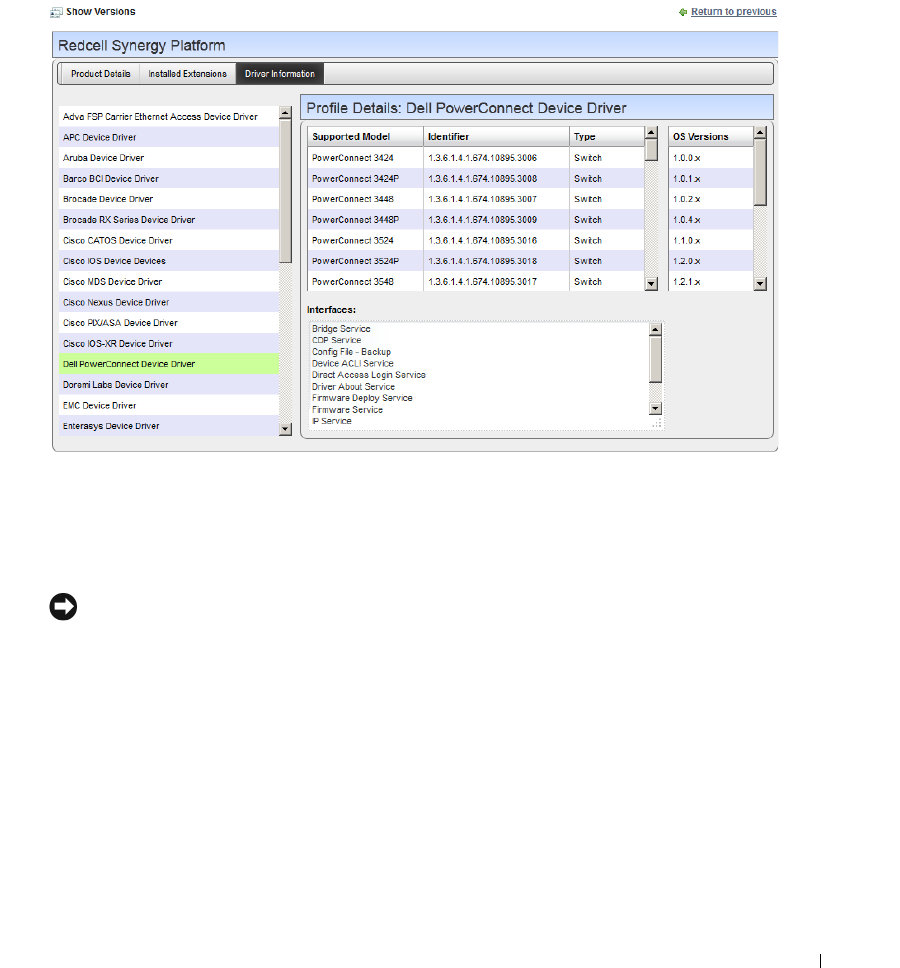Click CDP Service interface entry

(336, 340)
